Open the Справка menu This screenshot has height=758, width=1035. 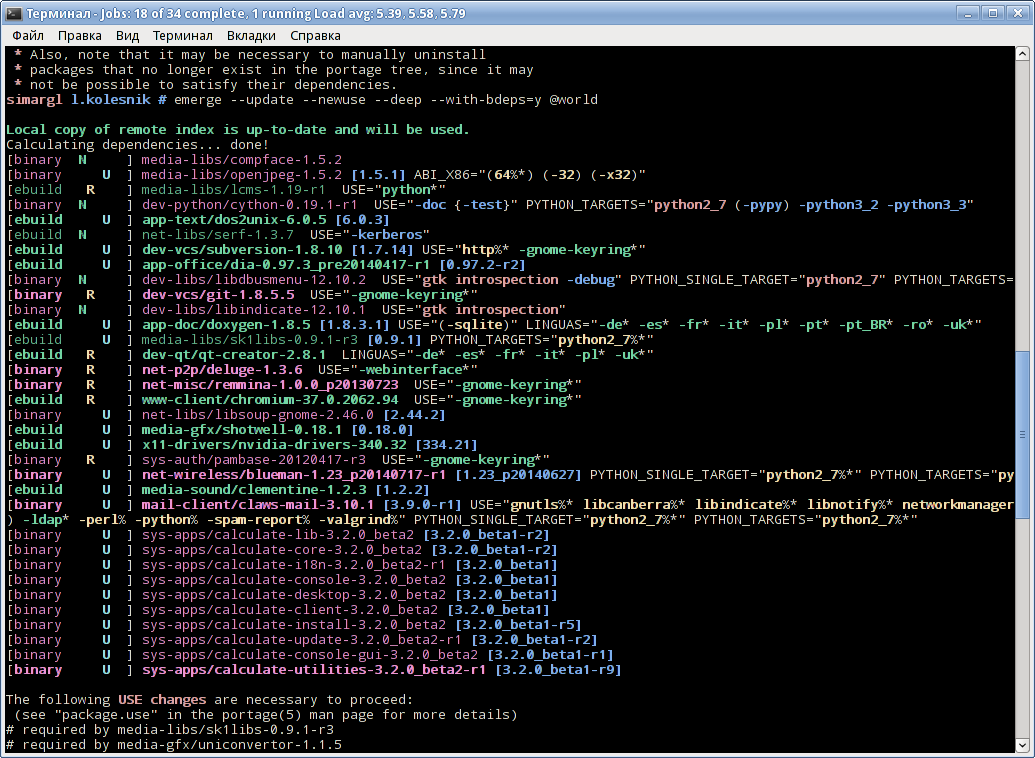tap(316, 36)
